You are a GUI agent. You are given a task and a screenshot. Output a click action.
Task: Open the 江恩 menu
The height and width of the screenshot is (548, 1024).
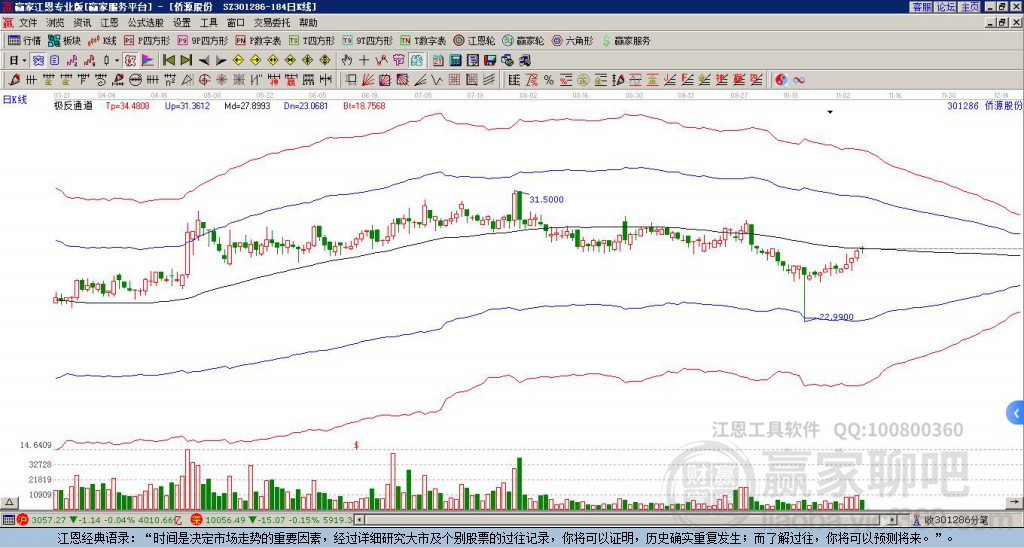[110, 23]
